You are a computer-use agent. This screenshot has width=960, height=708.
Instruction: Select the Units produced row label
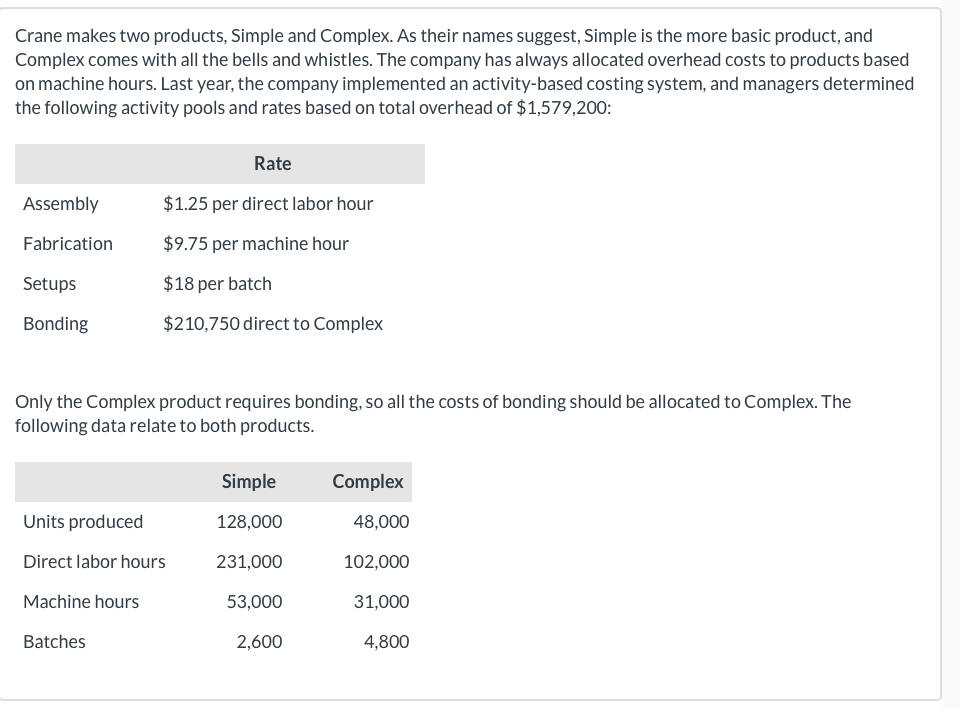[83, 522]
